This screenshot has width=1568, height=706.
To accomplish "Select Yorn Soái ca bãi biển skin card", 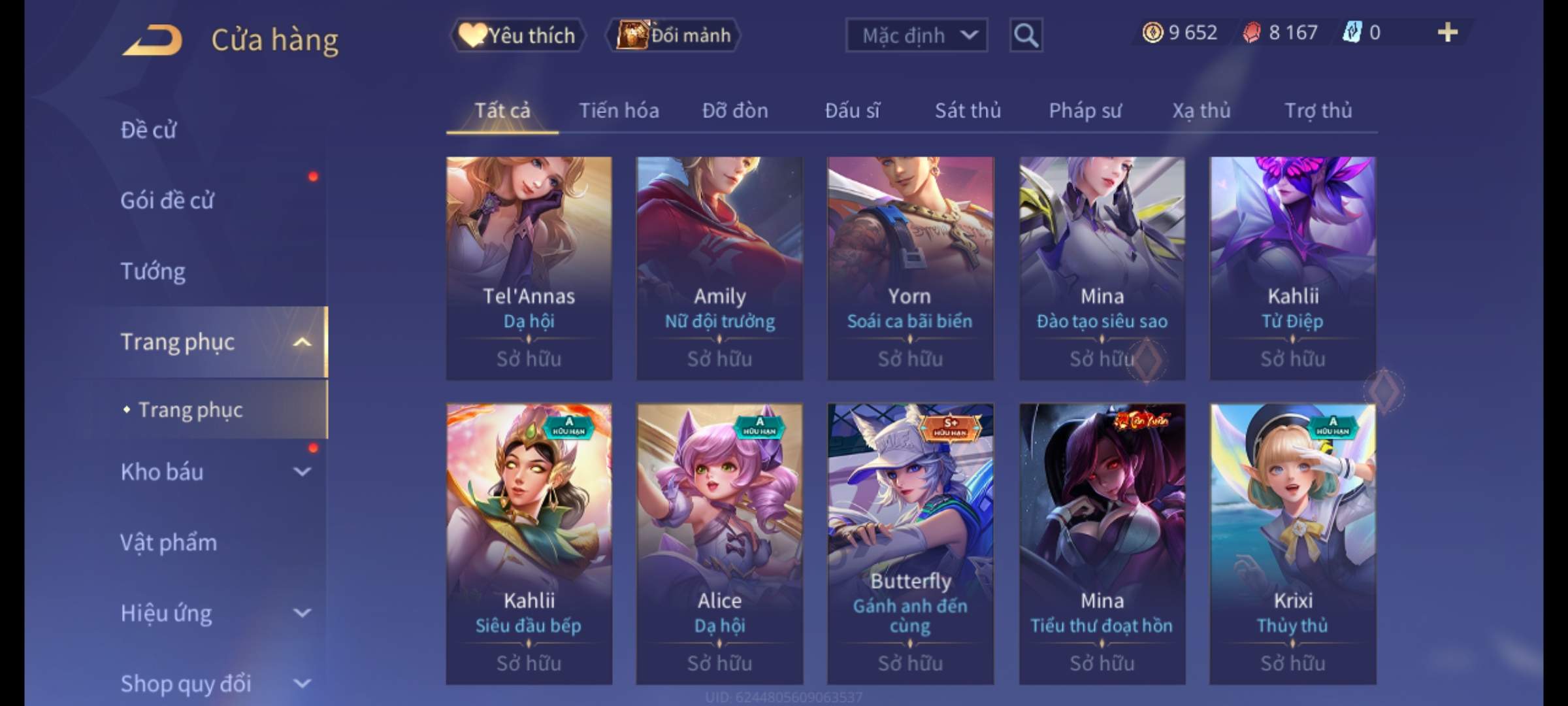I will tap(911, 268).
